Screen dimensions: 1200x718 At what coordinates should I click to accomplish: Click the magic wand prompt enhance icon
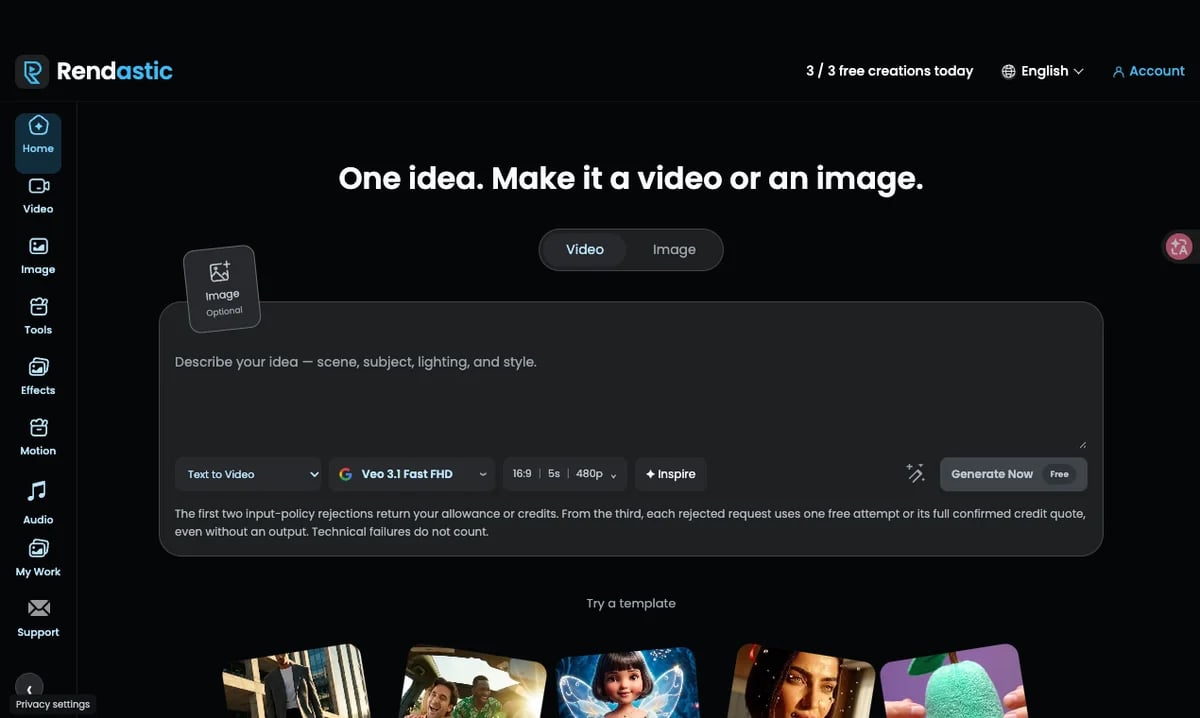pyautogui.click(x=915, y=473)
